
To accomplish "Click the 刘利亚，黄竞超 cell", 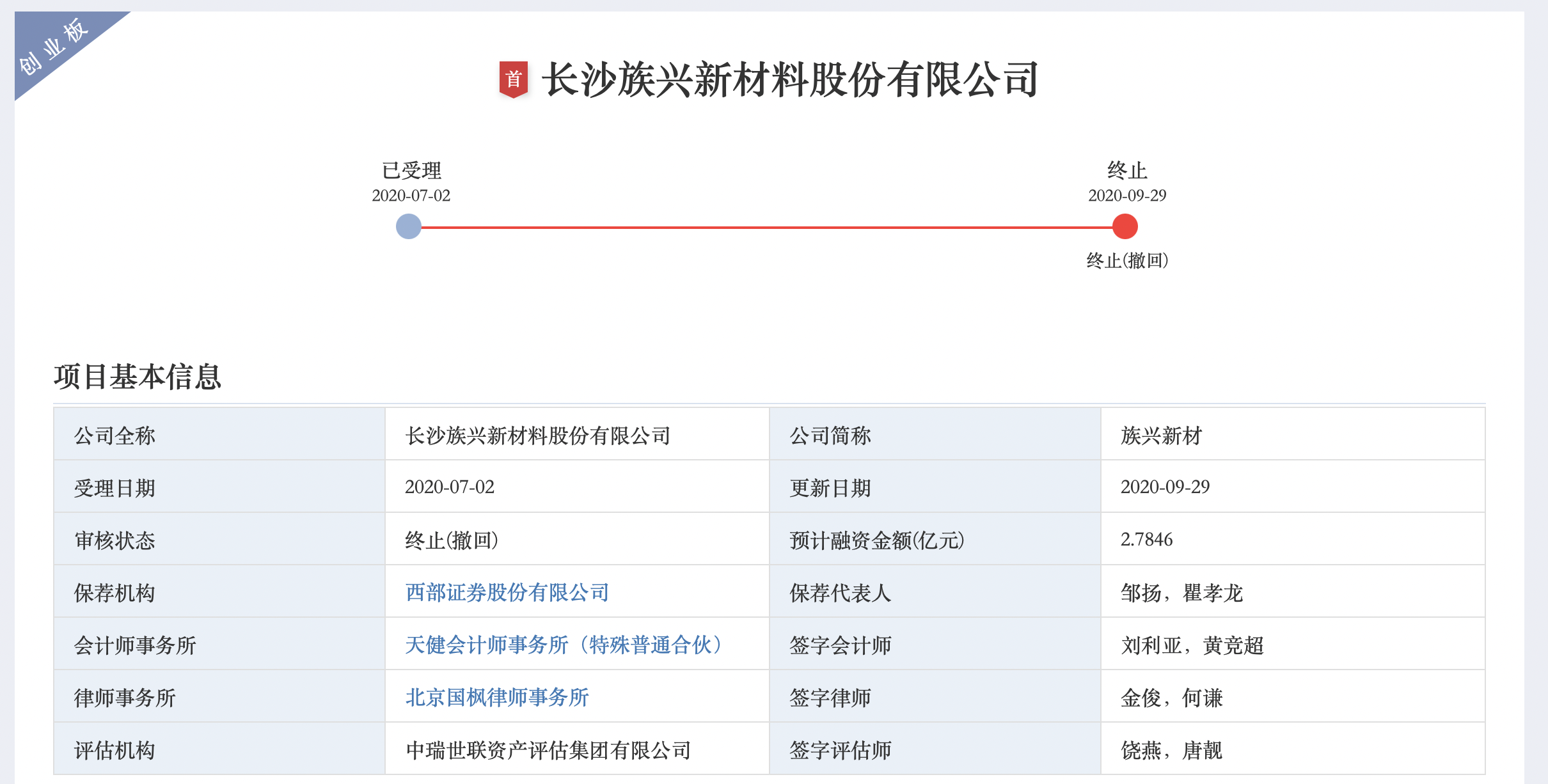I will (1293, 643).
